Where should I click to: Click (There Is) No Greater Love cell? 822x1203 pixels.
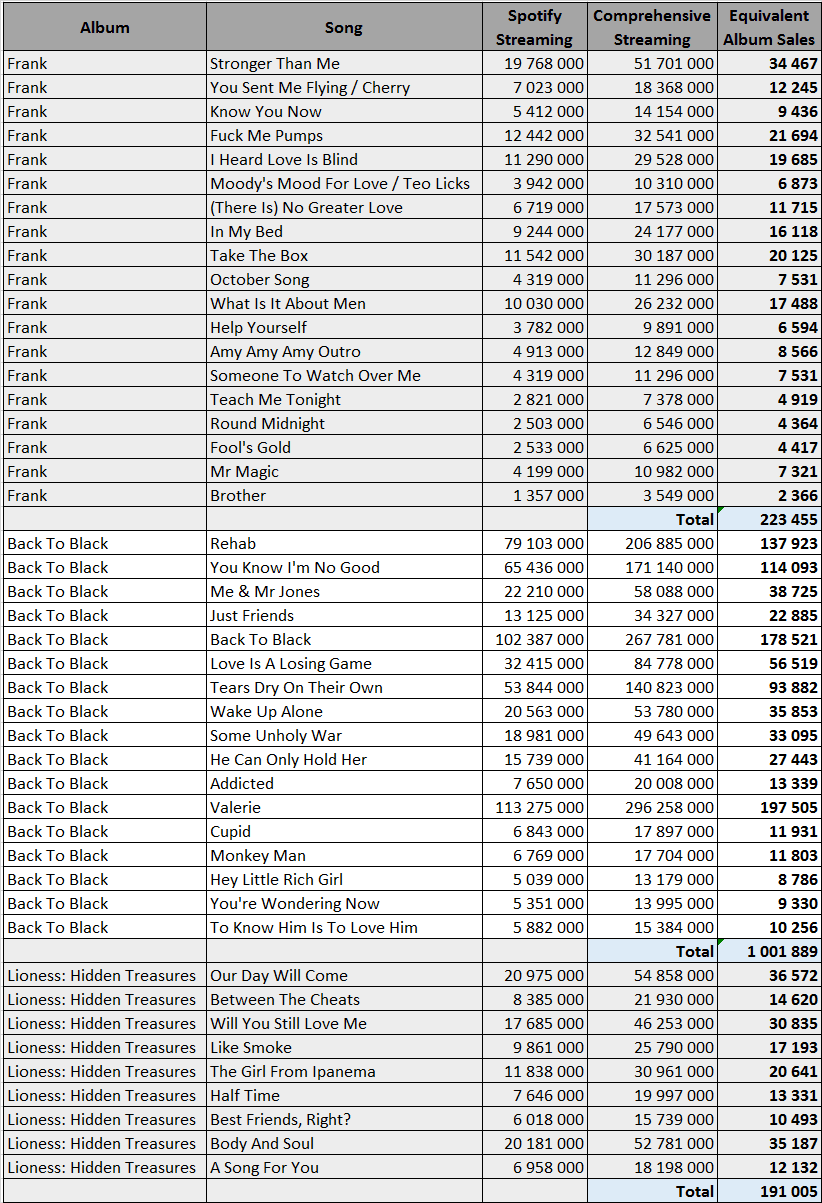(344, 207)
